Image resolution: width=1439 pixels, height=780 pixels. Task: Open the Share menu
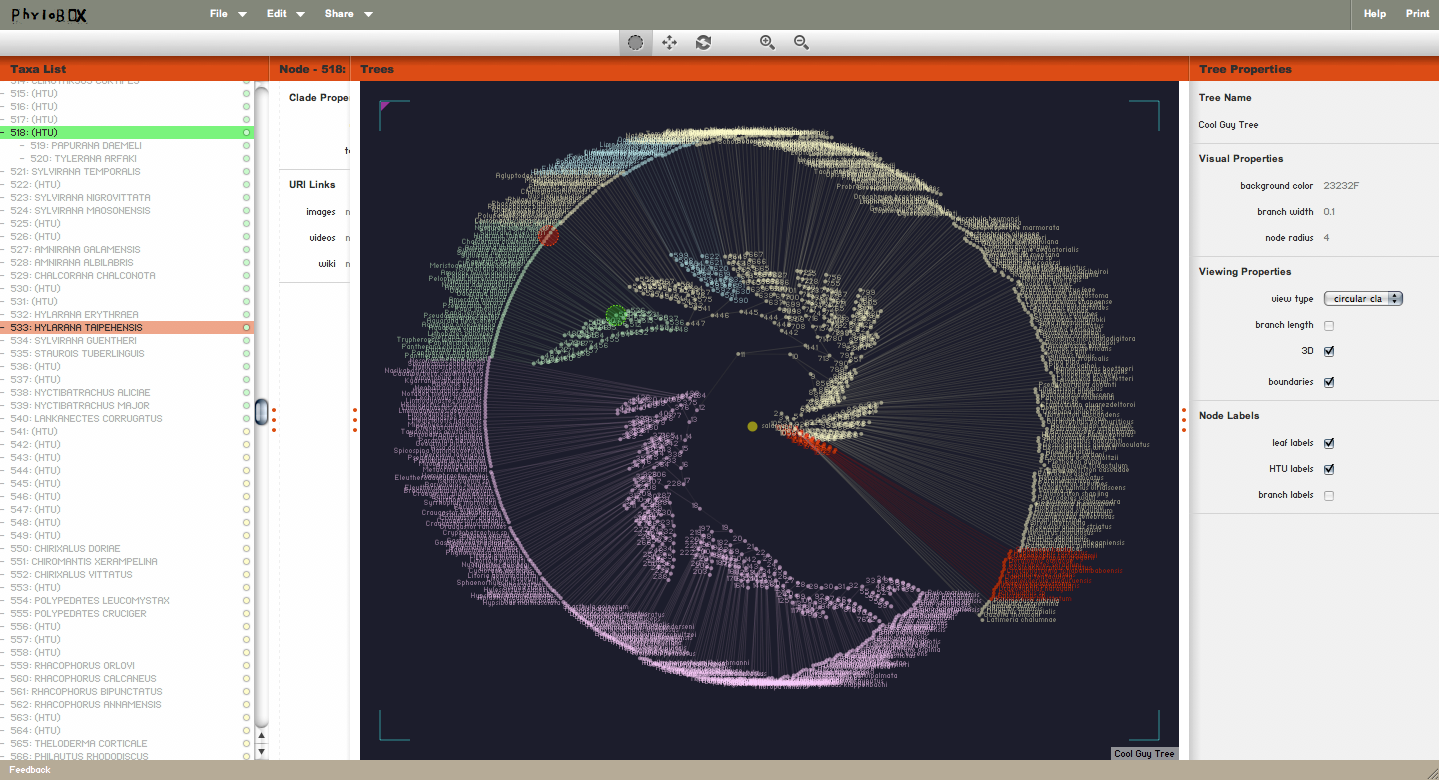point(348,14)
